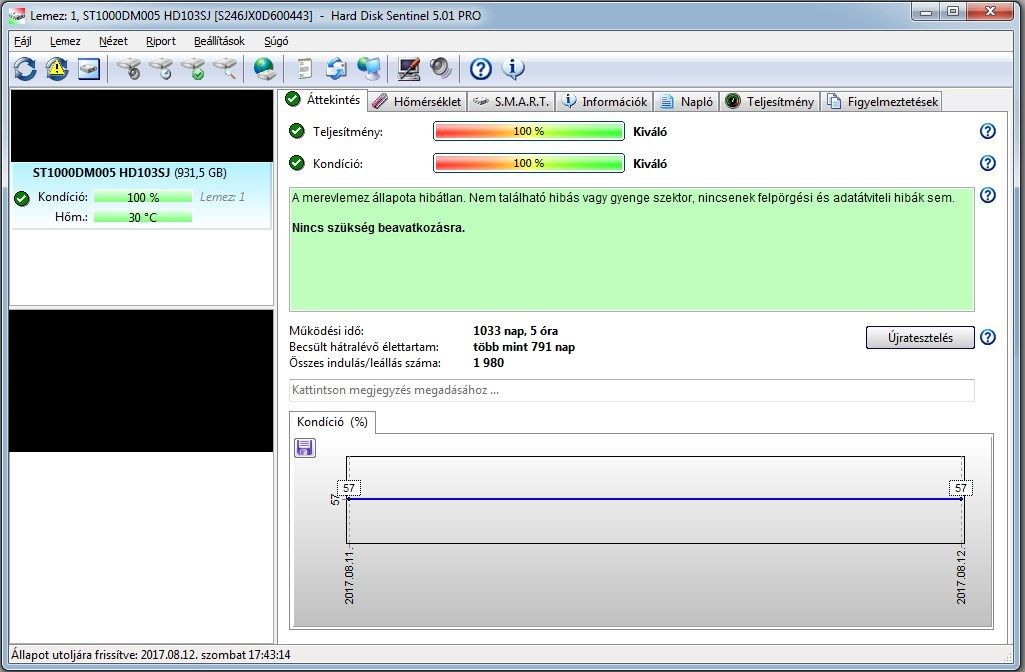Screen dimensions: 1025x672
Task: Select the Kondíció (%) chart tab
Action: pos(332,422)
